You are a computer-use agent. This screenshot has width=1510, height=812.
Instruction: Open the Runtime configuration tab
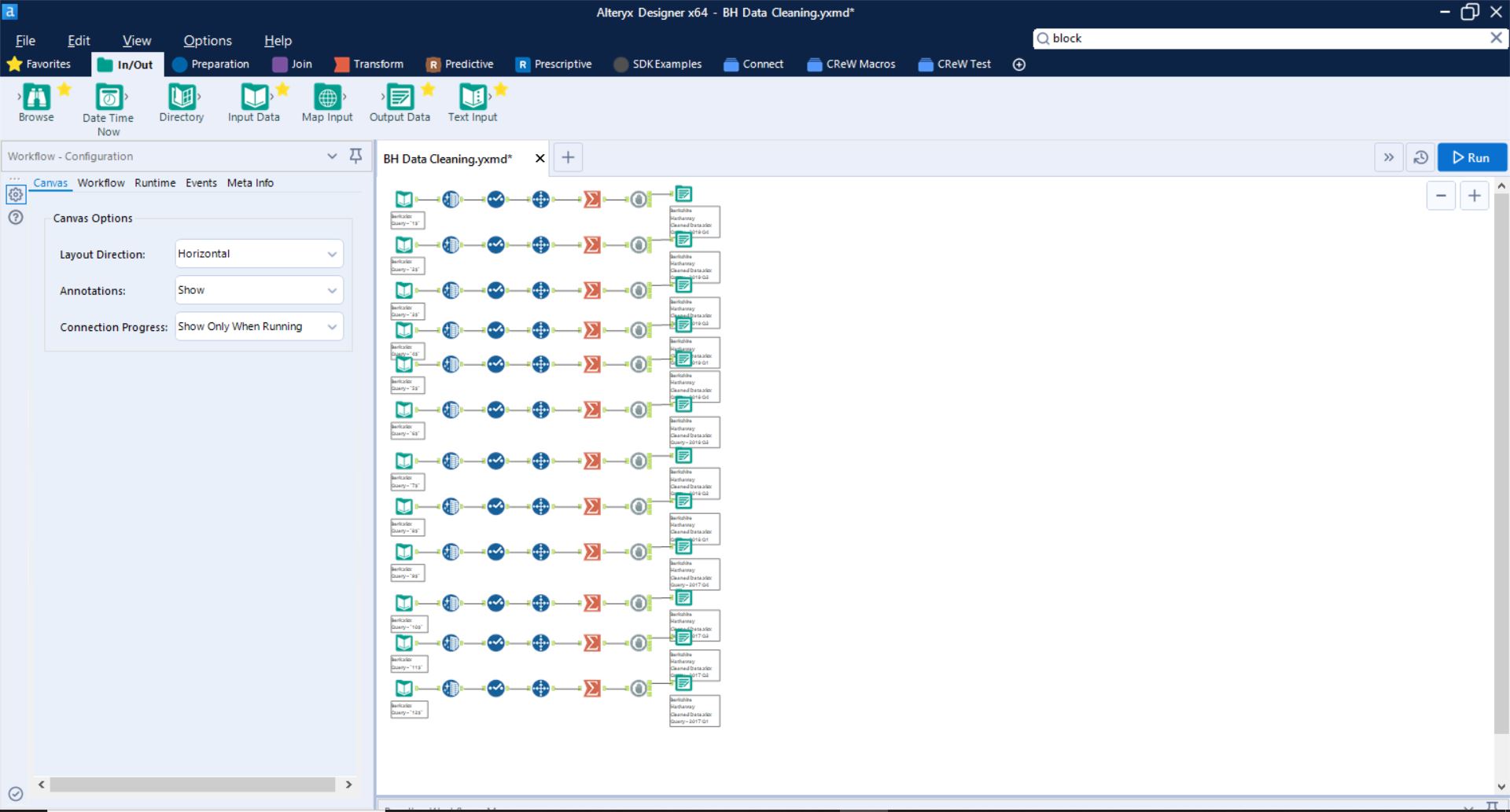[x=155, y=182]
